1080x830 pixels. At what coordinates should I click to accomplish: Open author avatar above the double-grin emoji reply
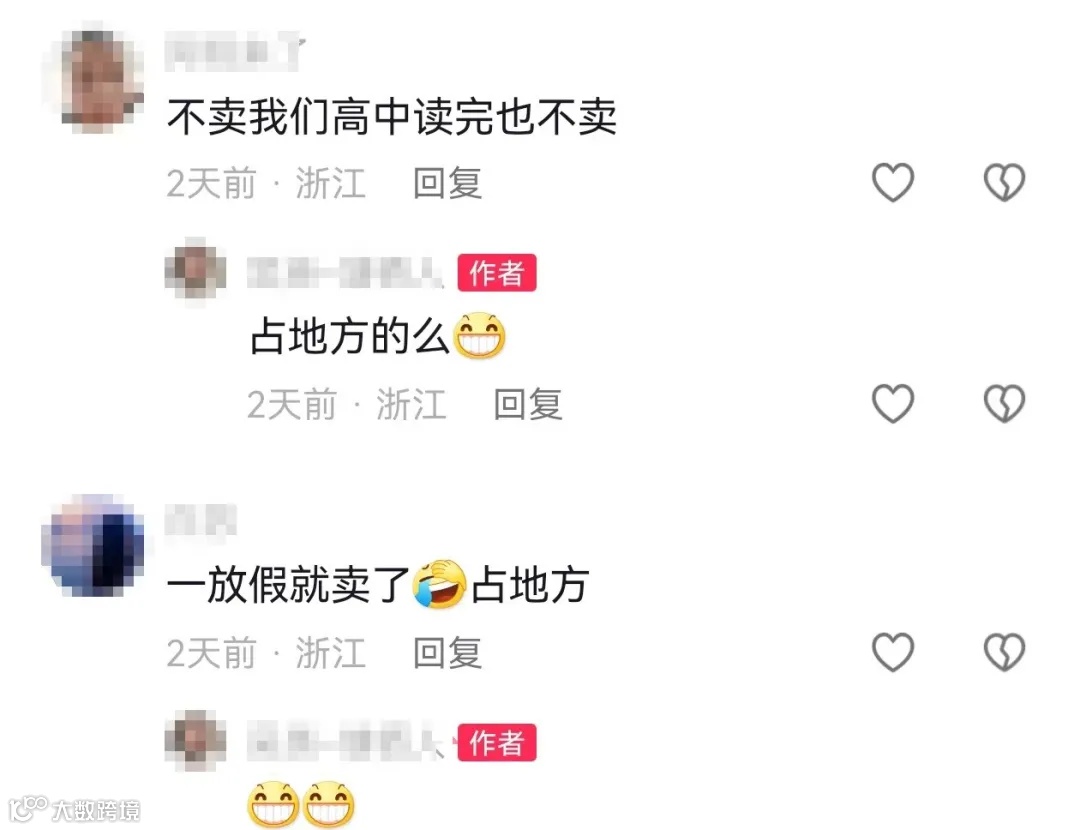(196, 740)
